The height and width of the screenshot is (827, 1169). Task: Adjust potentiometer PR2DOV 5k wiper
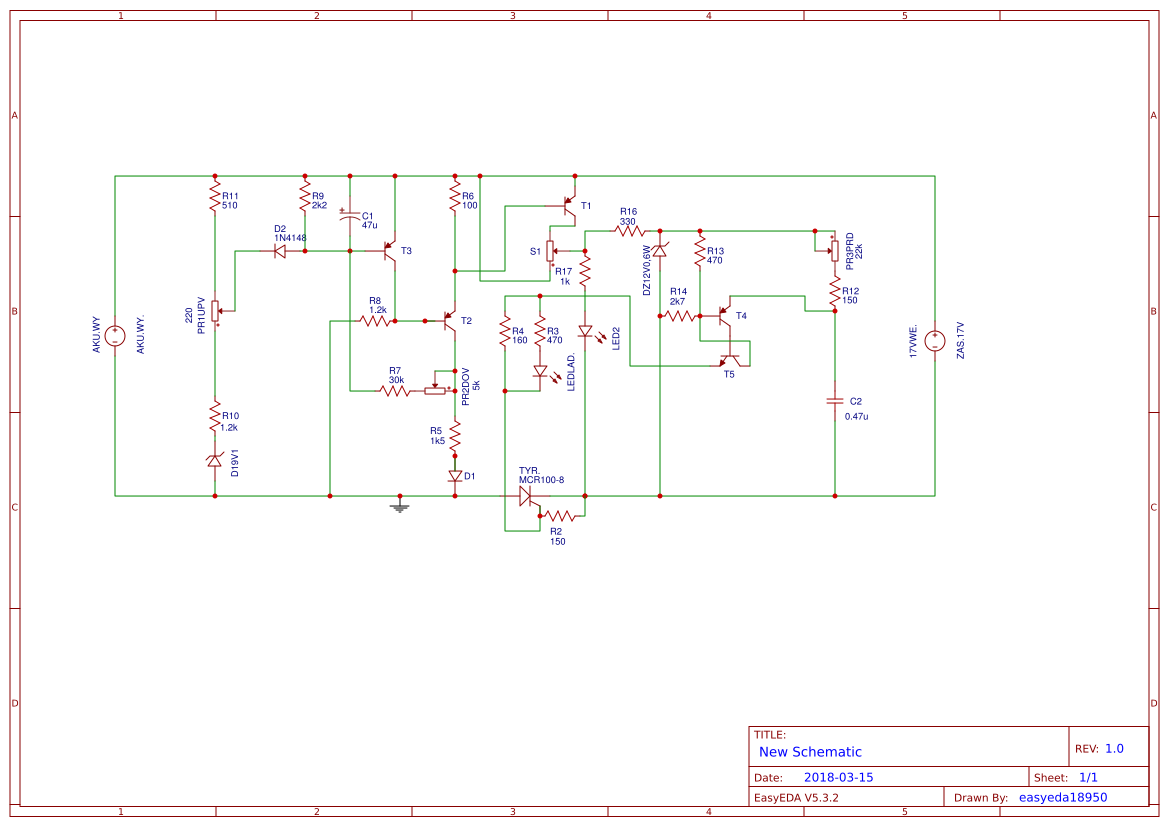(435, 390)
